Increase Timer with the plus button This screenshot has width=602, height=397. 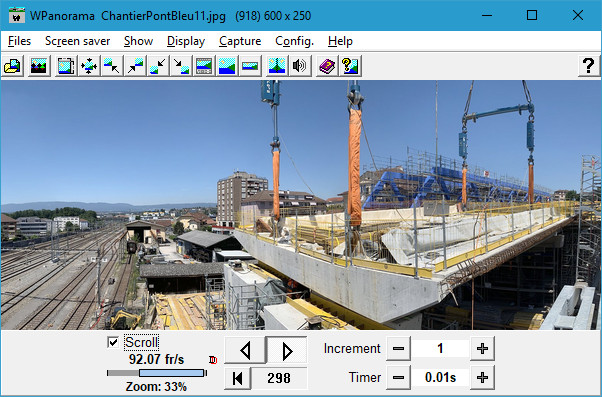(x=482, y=377)
